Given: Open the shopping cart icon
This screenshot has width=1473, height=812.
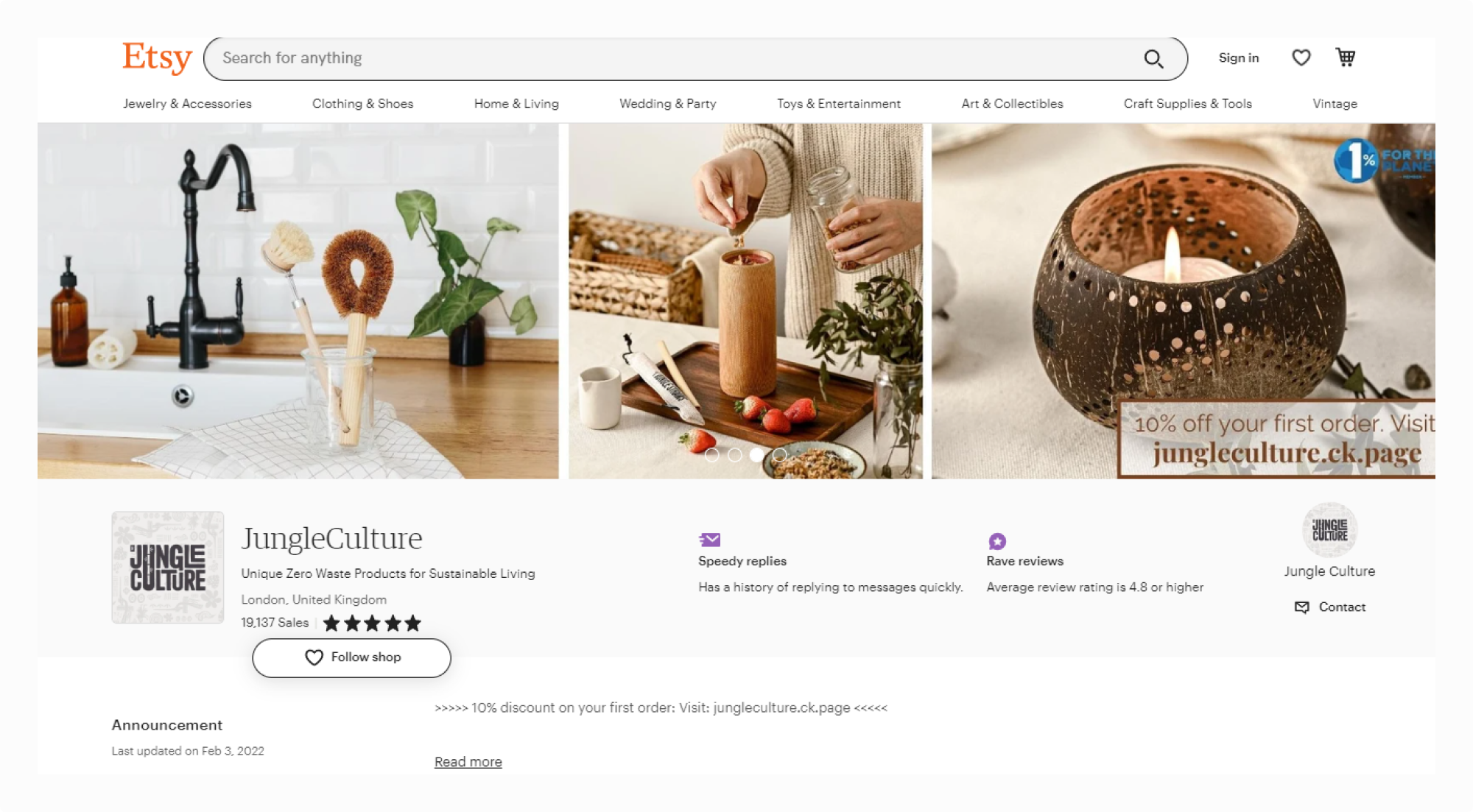Looking at the screenshot, I should 1346,57.
